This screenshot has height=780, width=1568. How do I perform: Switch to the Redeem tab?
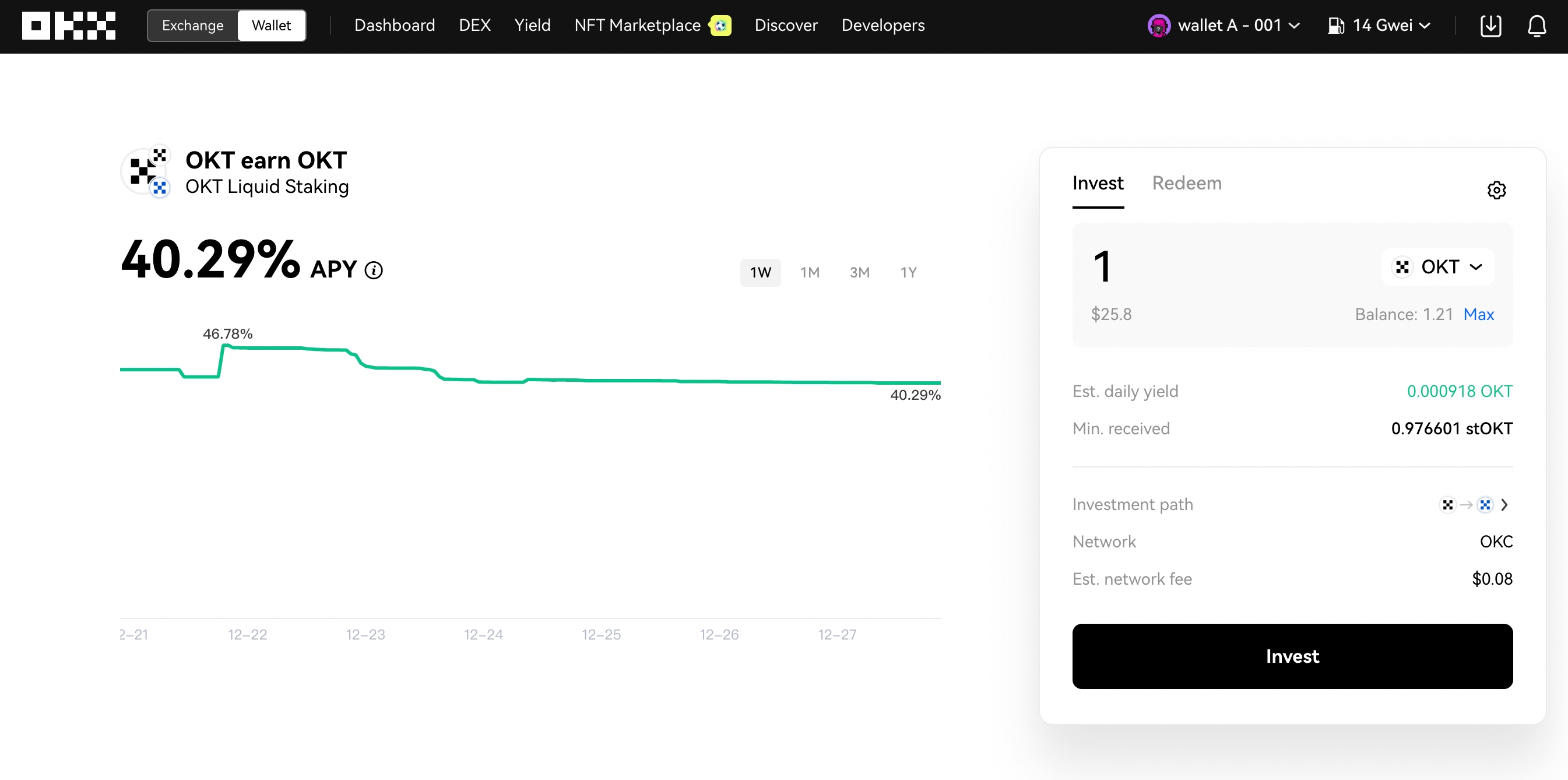(1186, 183)
